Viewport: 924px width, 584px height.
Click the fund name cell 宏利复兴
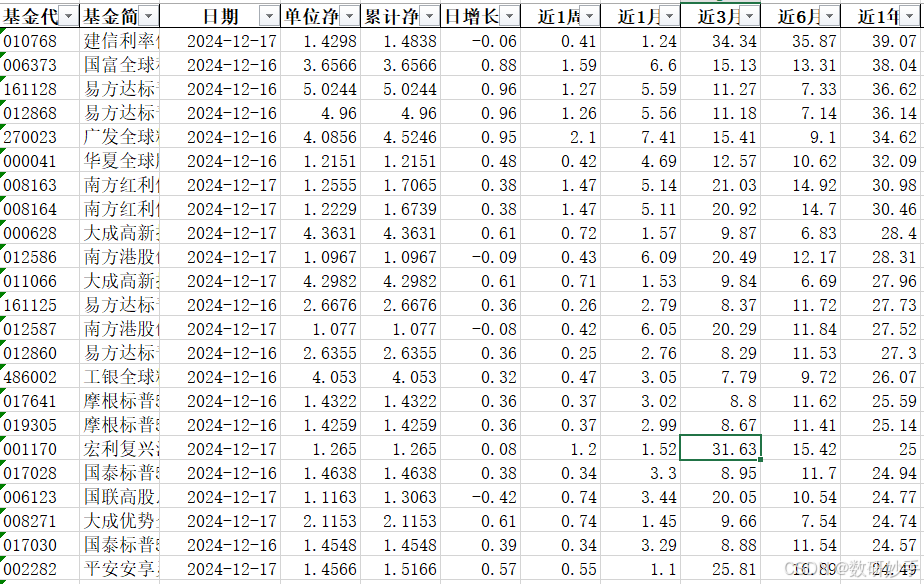pos(120,449)
